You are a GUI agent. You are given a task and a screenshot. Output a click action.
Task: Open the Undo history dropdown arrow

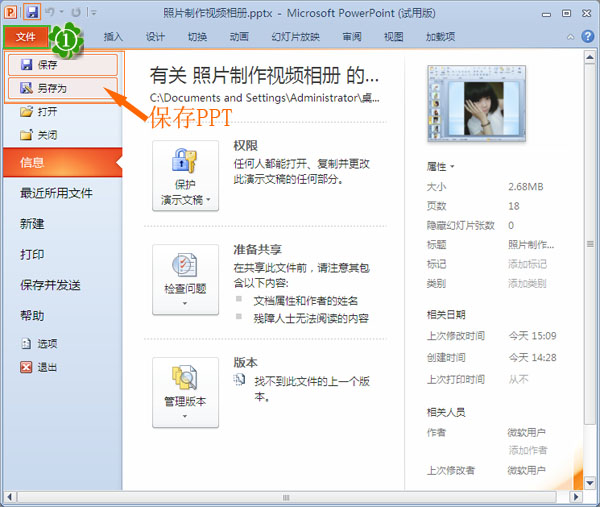pos(62,12)
